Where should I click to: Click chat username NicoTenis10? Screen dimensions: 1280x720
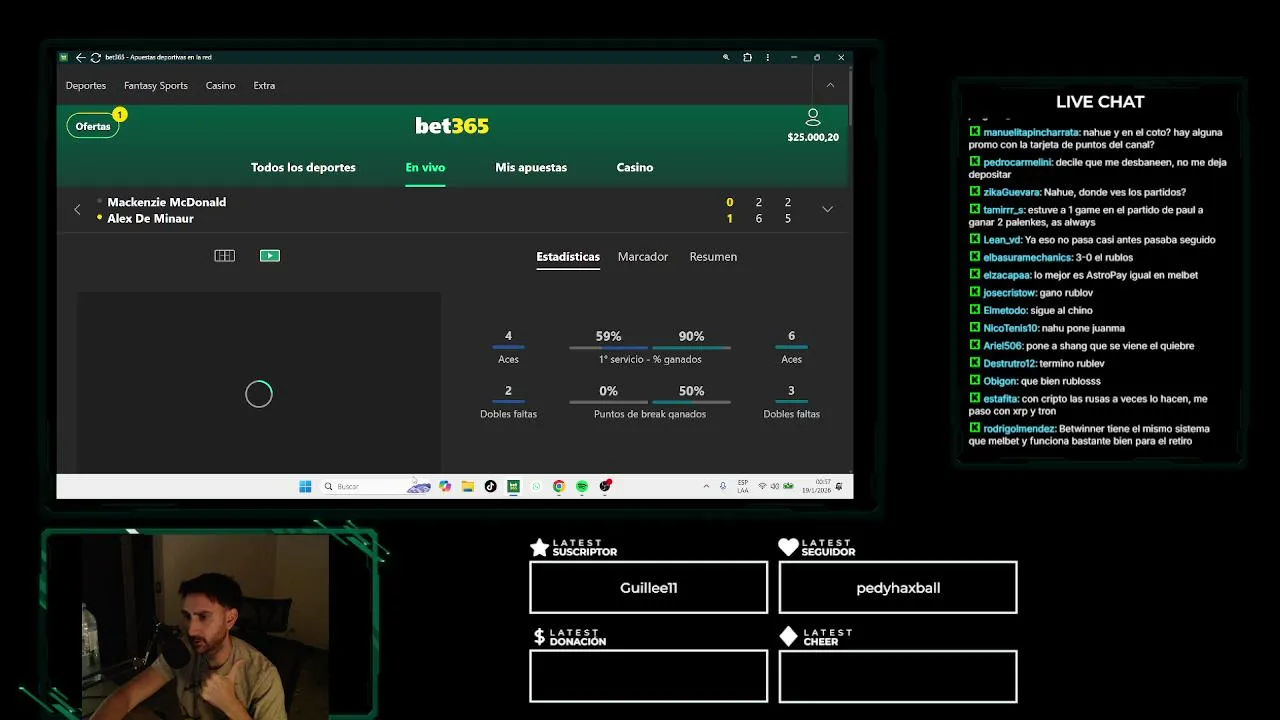[x=1012, y=328]
